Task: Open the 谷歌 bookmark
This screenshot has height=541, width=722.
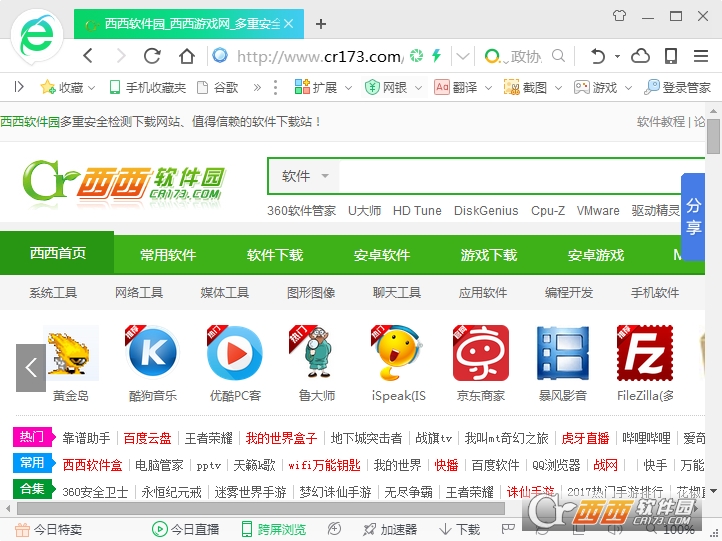Action: click(x=217, y=87)
